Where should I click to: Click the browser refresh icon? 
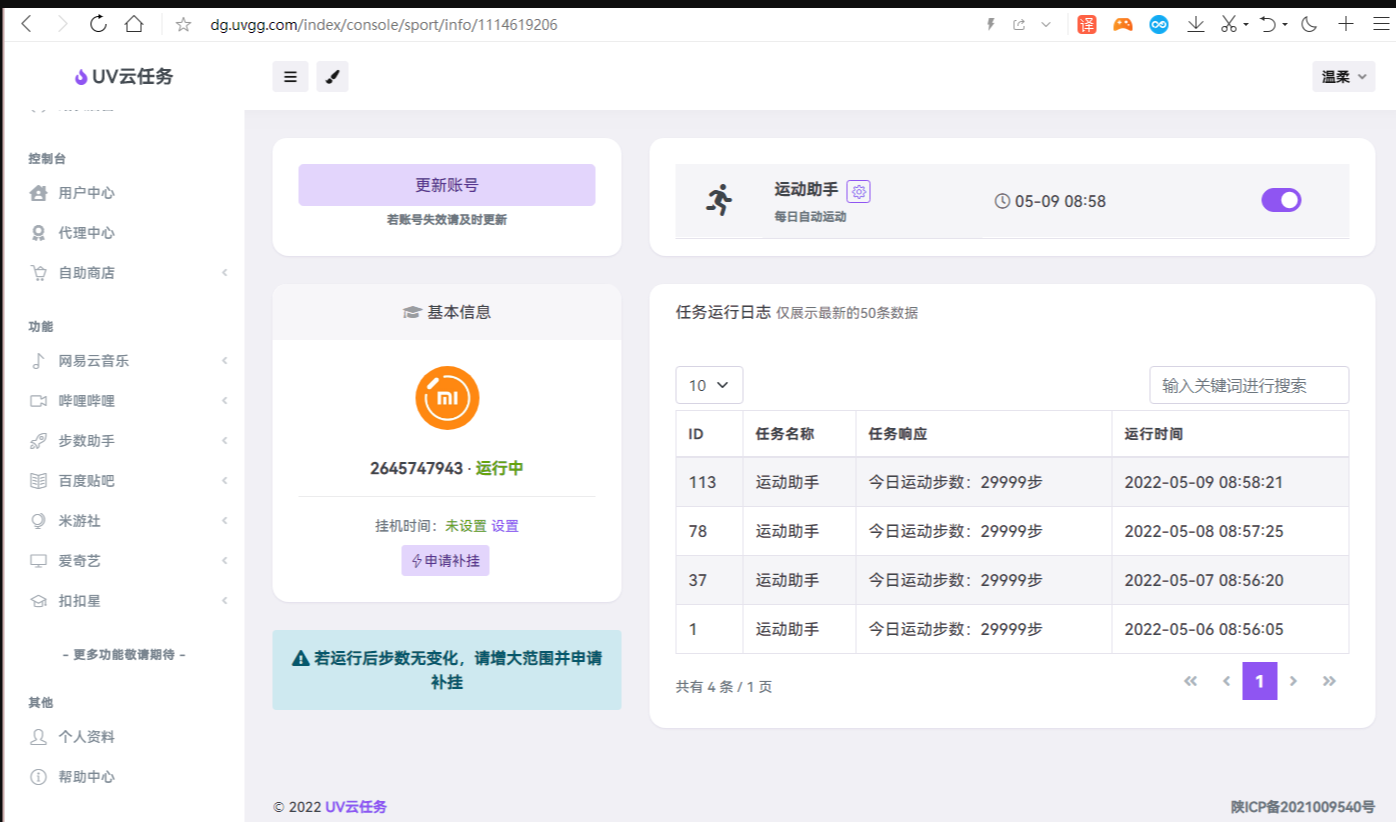(x=98, y=24)
